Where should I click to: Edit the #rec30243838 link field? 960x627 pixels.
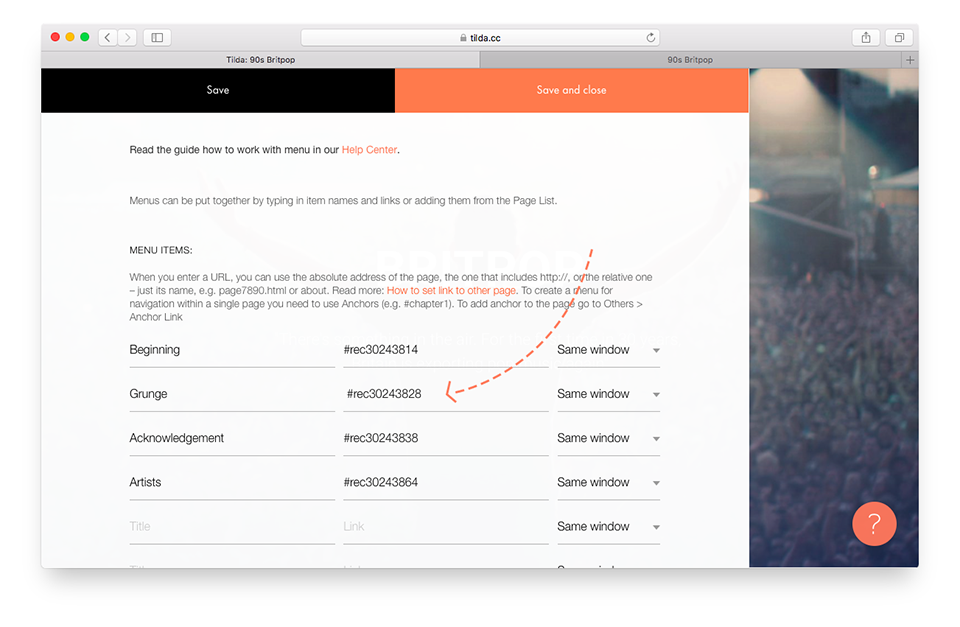[x=446, y=438]
